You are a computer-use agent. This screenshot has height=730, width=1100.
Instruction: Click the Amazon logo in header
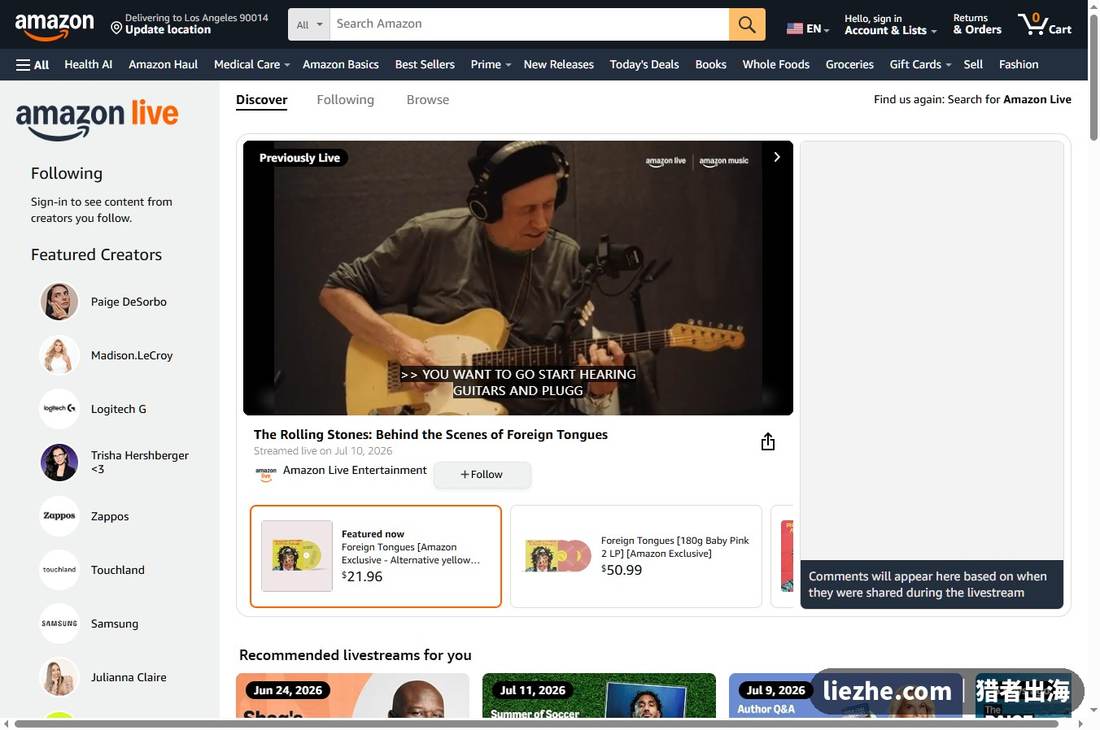click(54, 26)
